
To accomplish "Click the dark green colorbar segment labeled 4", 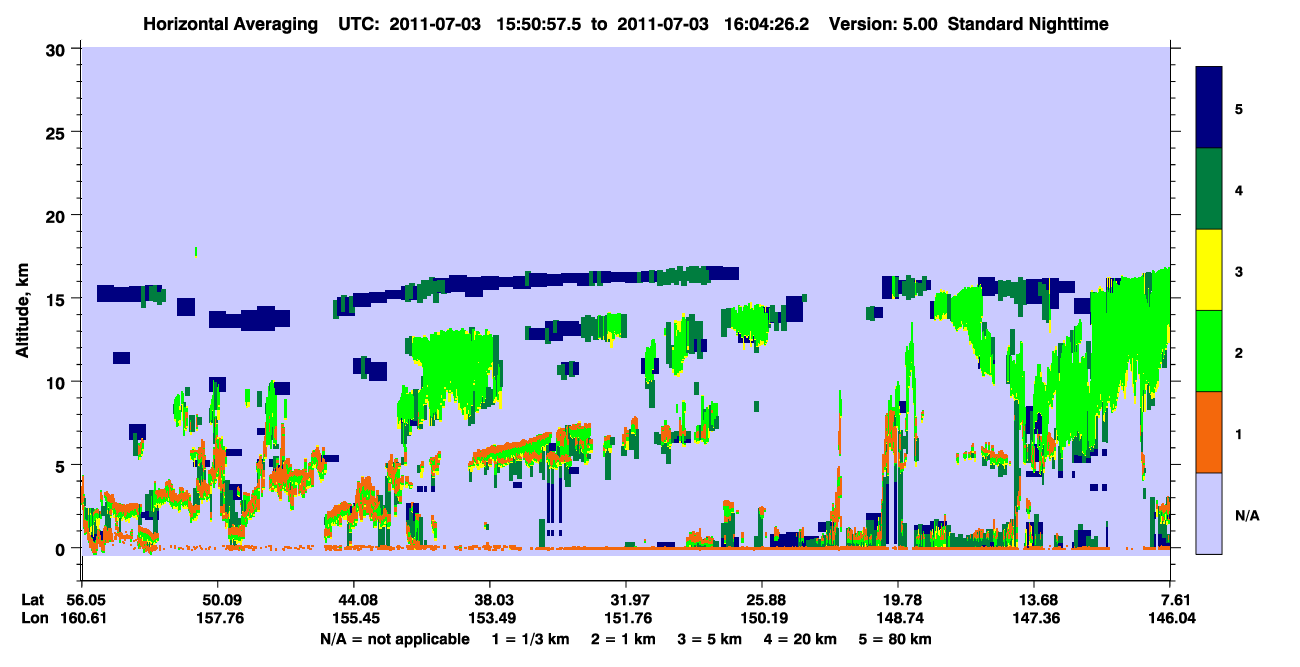I will [x=1209, y=189].
